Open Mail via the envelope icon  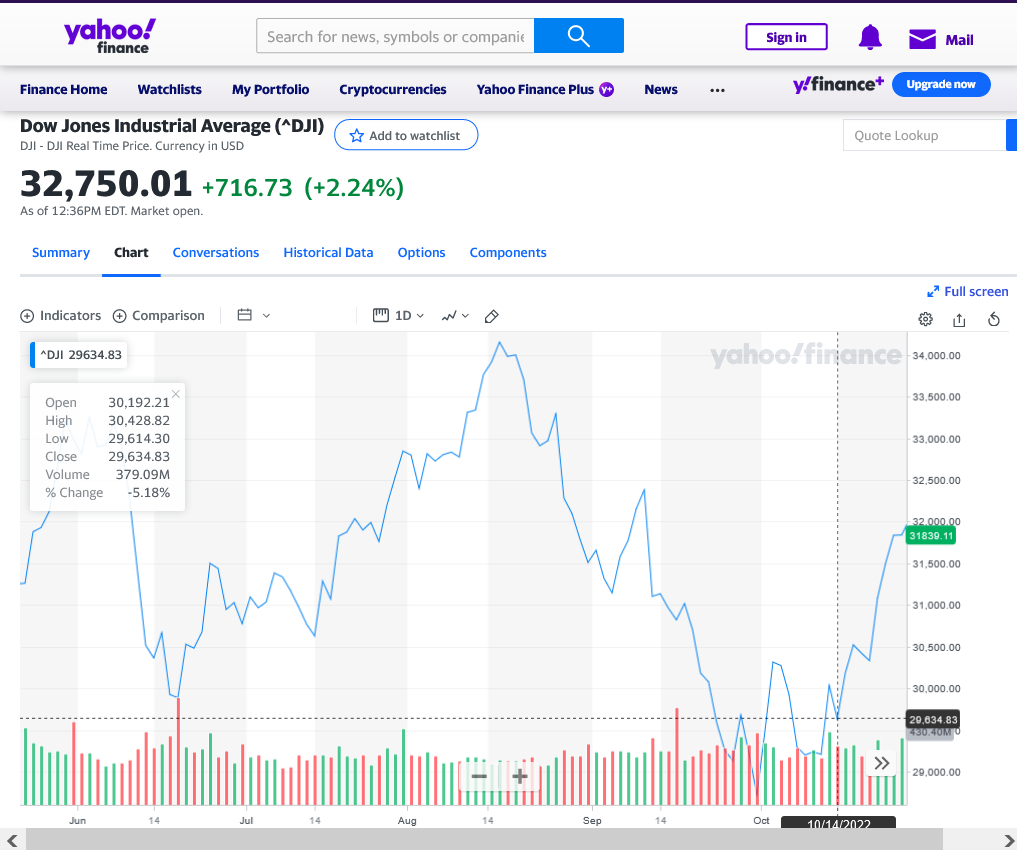click(x=922, y=39)
